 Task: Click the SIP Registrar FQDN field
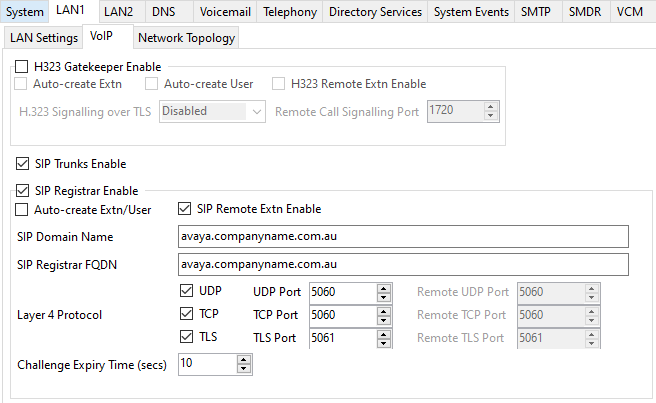pos(403,264)
